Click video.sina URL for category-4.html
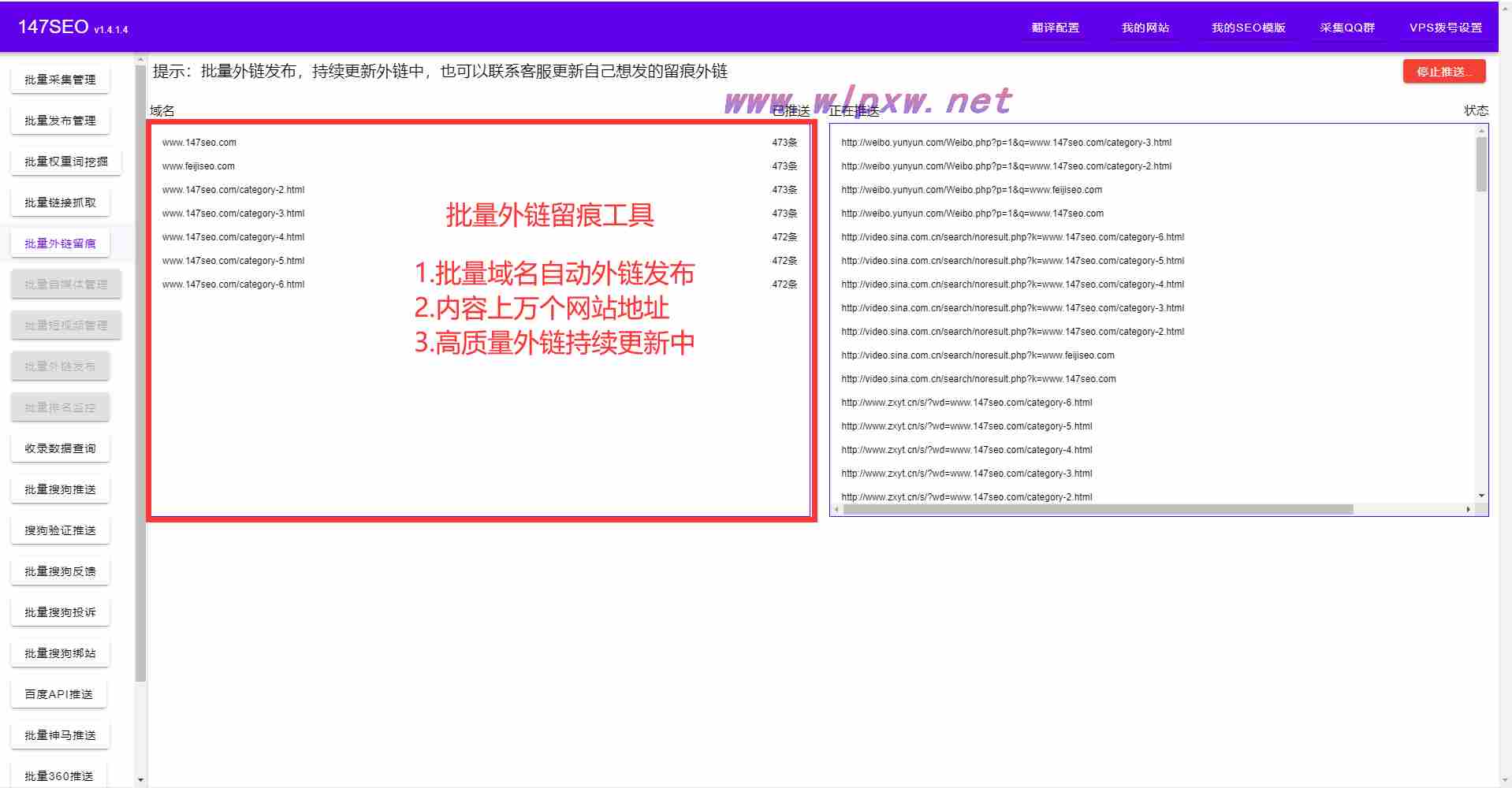The width and height of the screenshot is (1512, 788). (1012, 284)
